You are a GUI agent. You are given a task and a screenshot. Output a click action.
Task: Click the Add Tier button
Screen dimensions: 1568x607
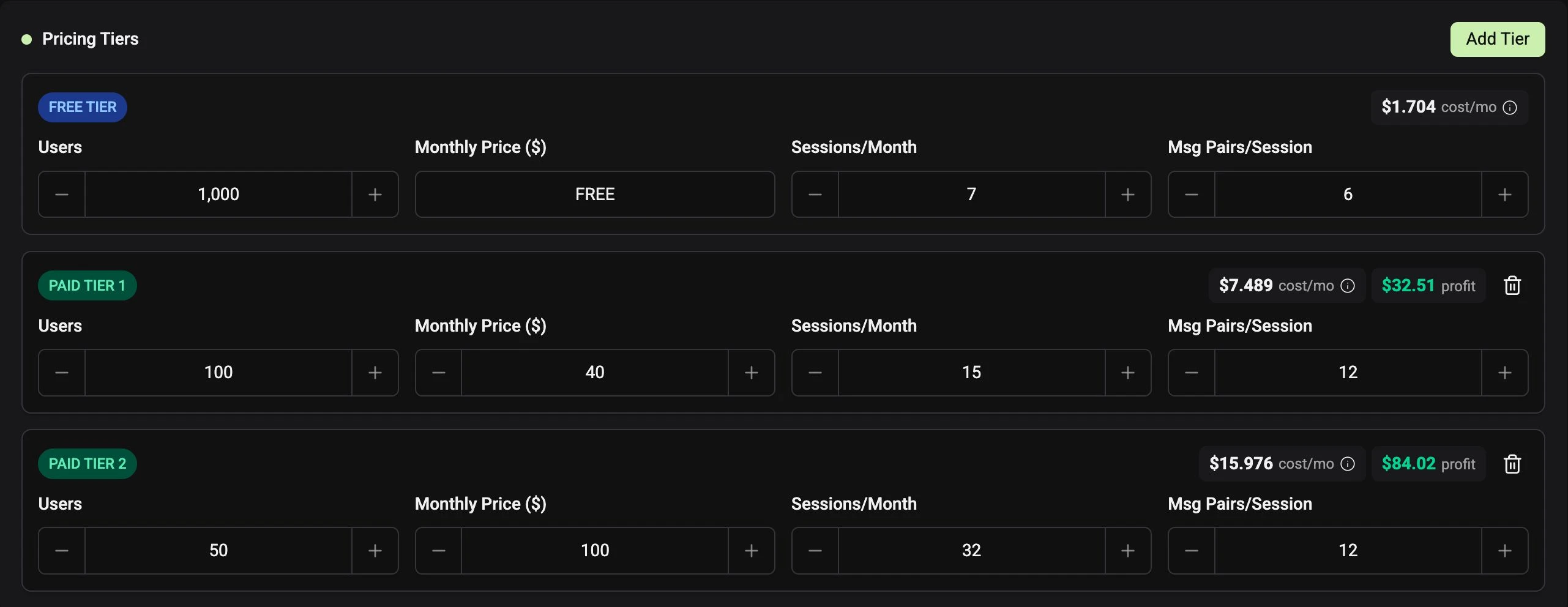(x=1498, y=39)
